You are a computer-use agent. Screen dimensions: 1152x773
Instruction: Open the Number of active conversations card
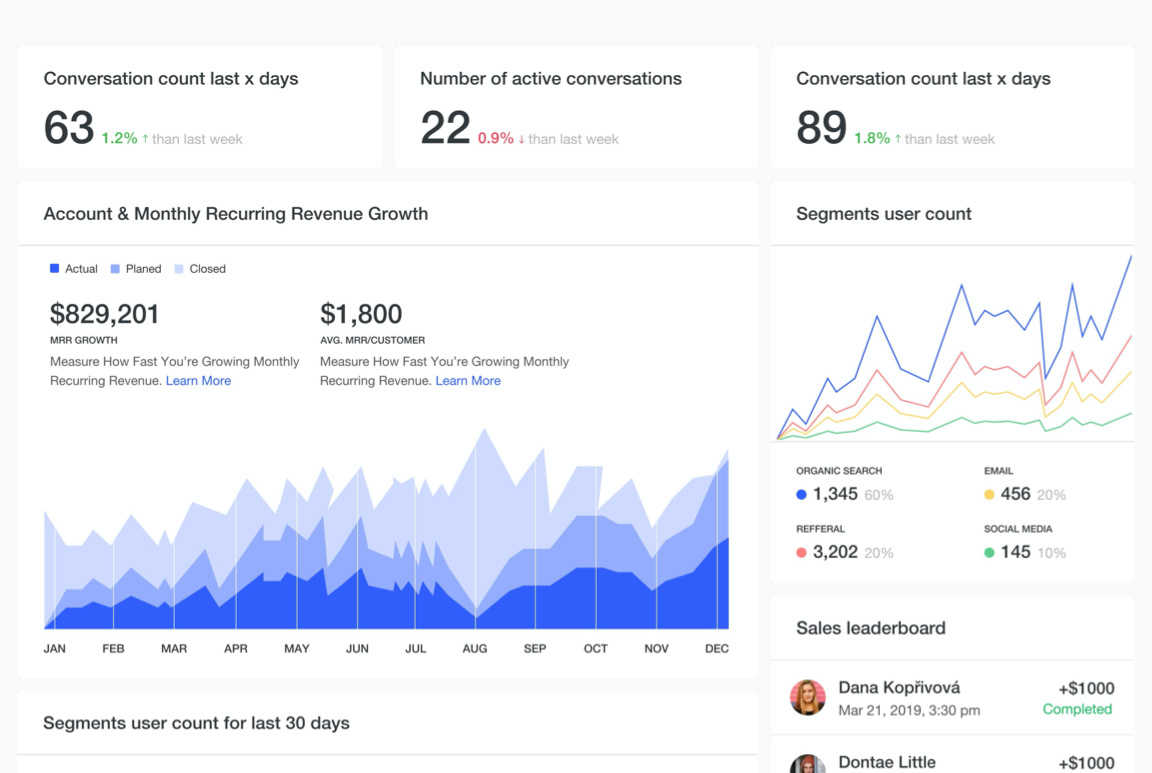(576, 106)
